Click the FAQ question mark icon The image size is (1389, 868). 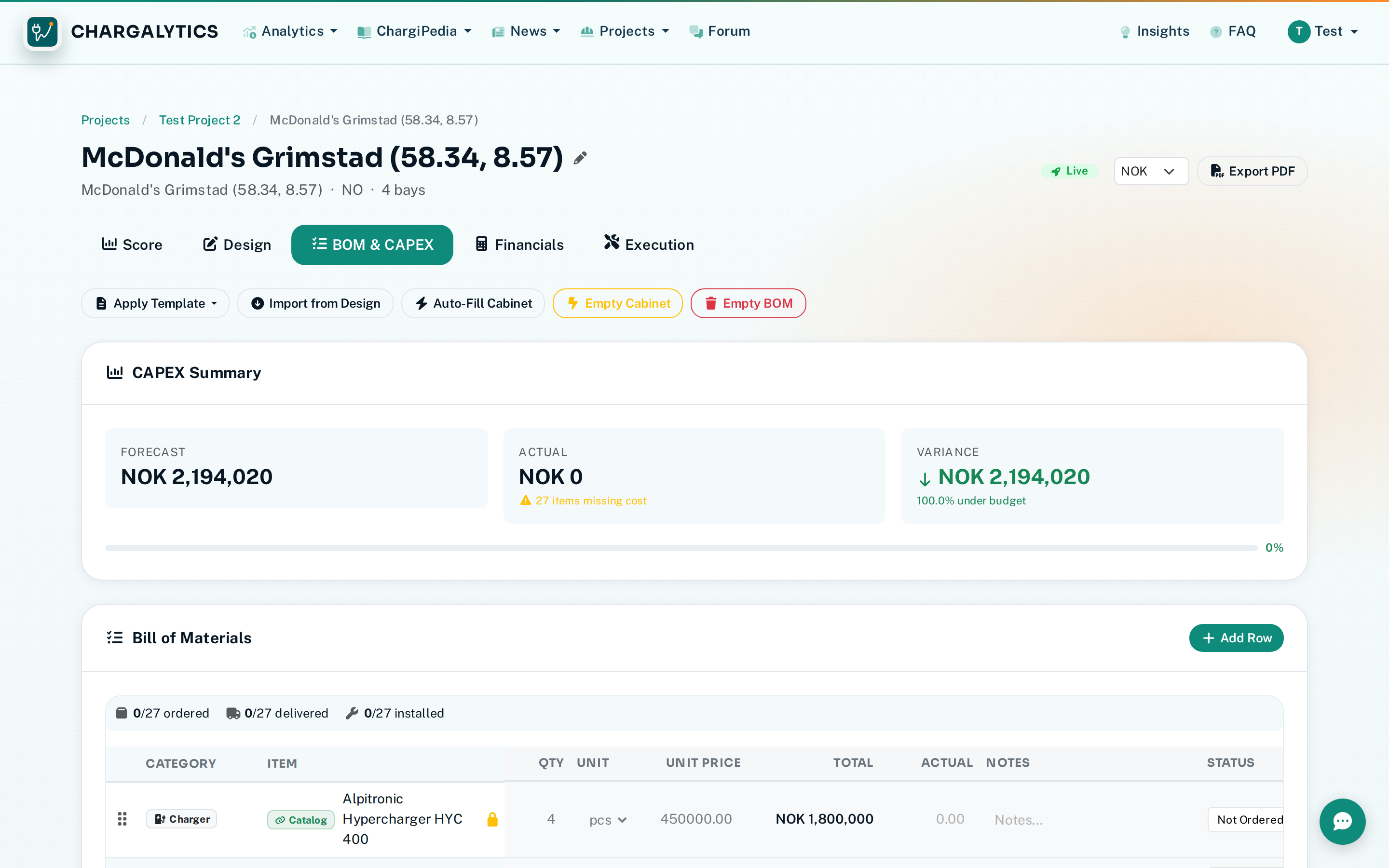click(x=1216, y=32)
